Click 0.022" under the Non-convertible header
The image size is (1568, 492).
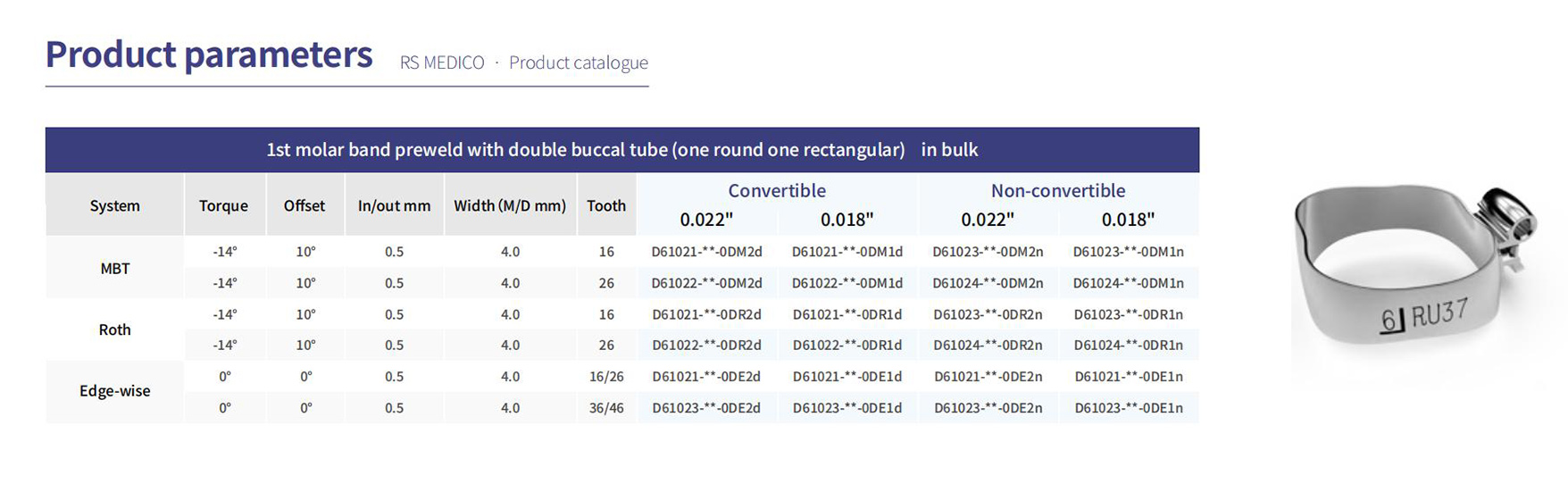[x=988, y=220]
